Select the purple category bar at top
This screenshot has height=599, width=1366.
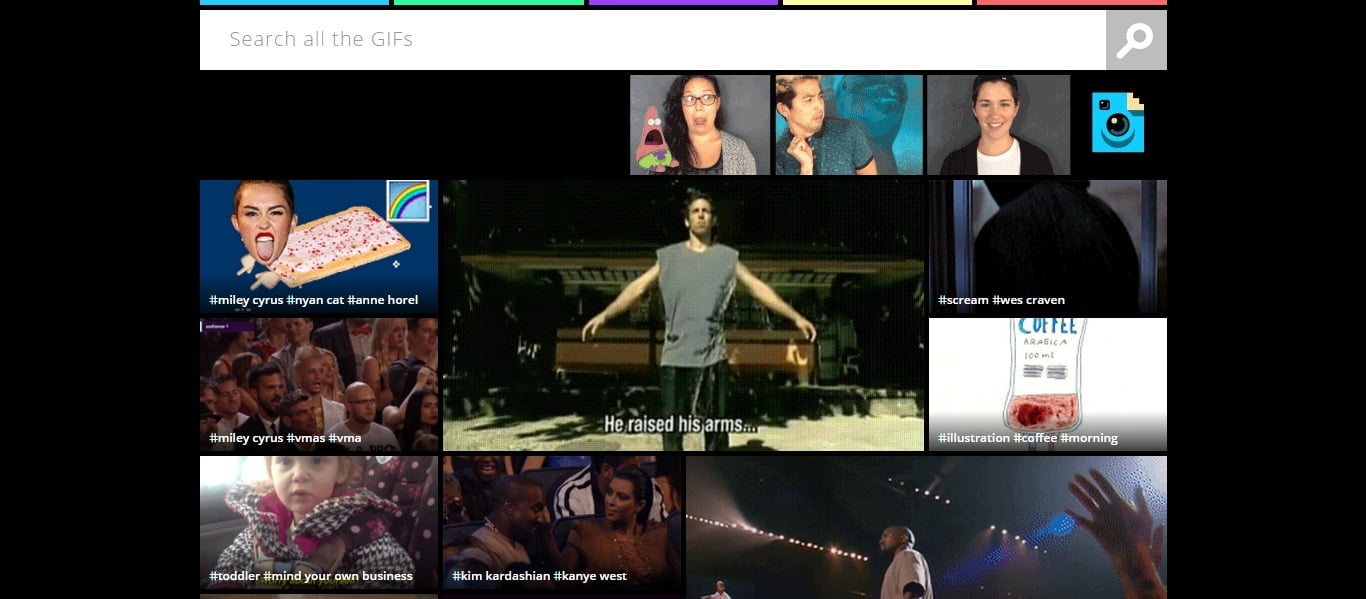point(683,2)
